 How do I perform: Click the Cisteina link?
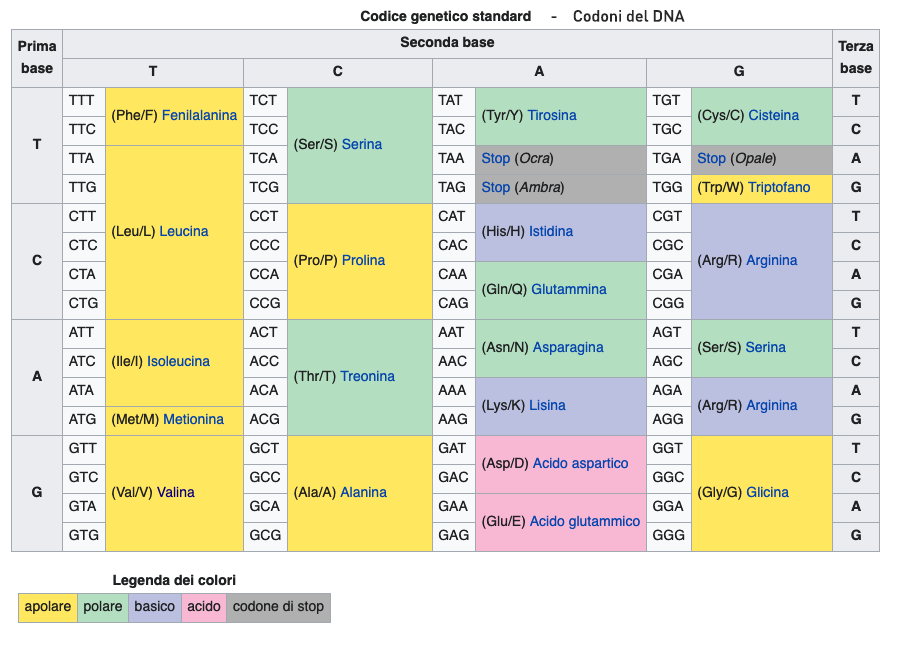[x=773, y=115]
